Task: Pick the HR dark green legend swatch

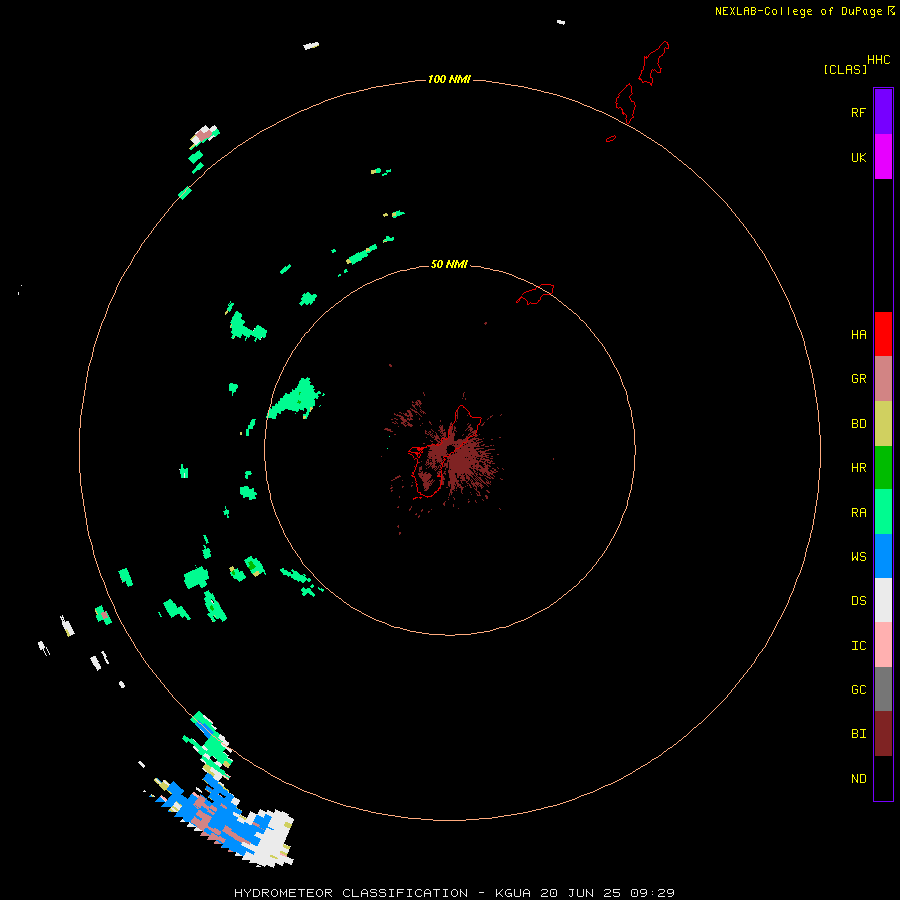Action: click(883, 468)
